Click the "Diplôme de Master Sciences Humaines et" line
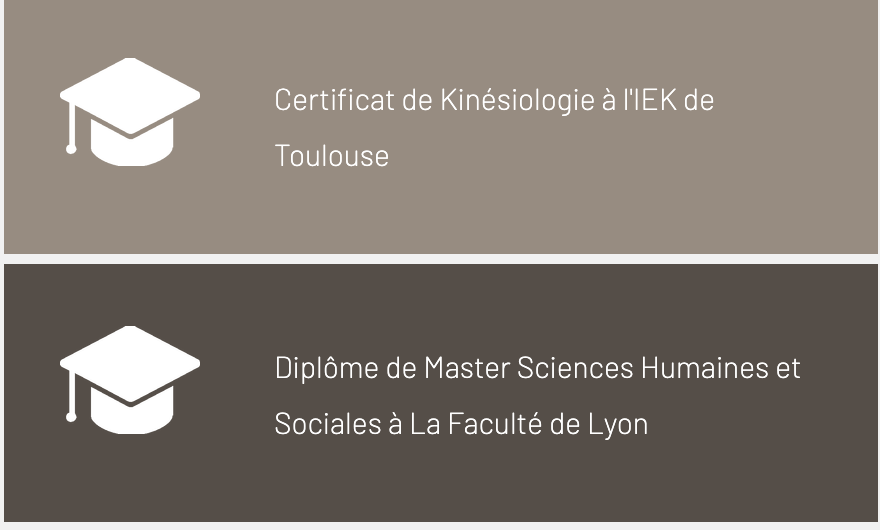 point(538,368)
